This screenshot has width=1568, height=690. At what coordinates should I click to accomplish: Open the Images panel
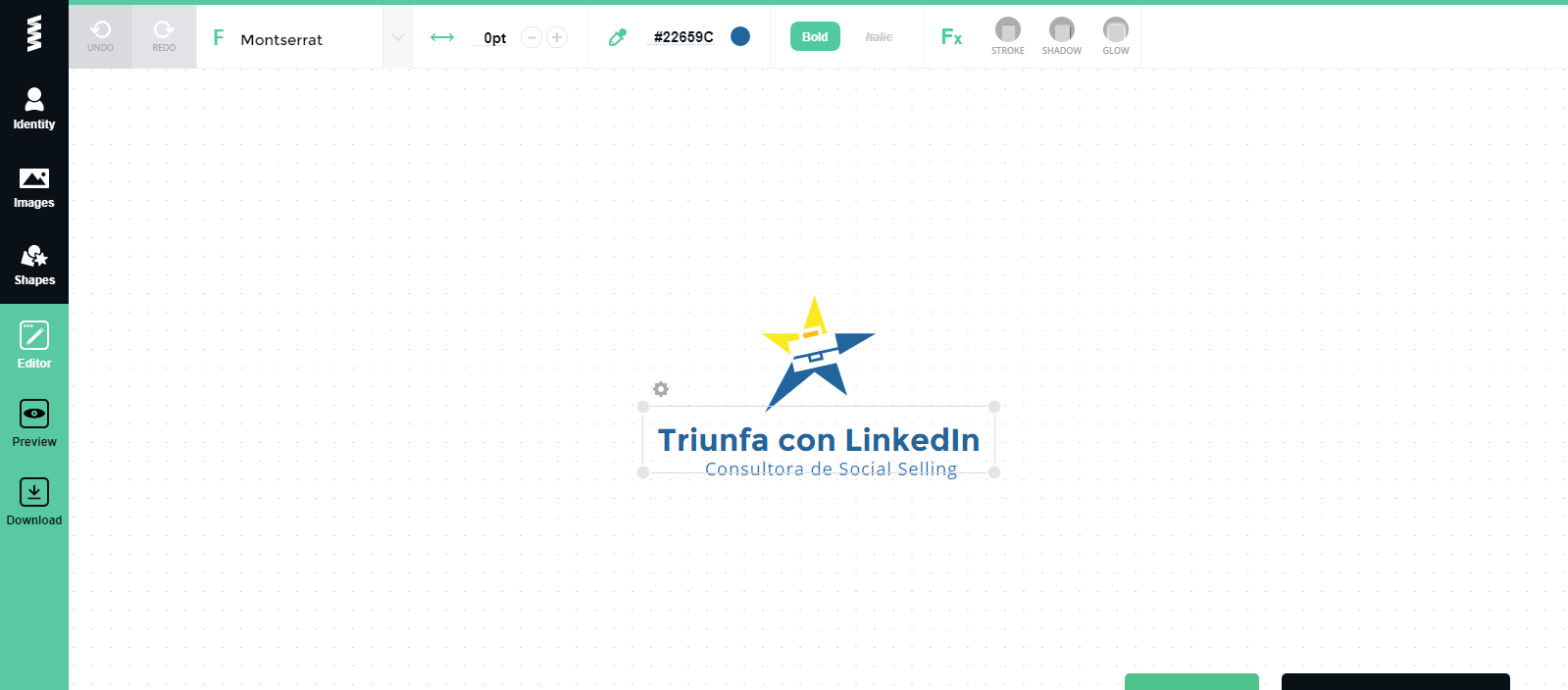[x=34, y=188]
